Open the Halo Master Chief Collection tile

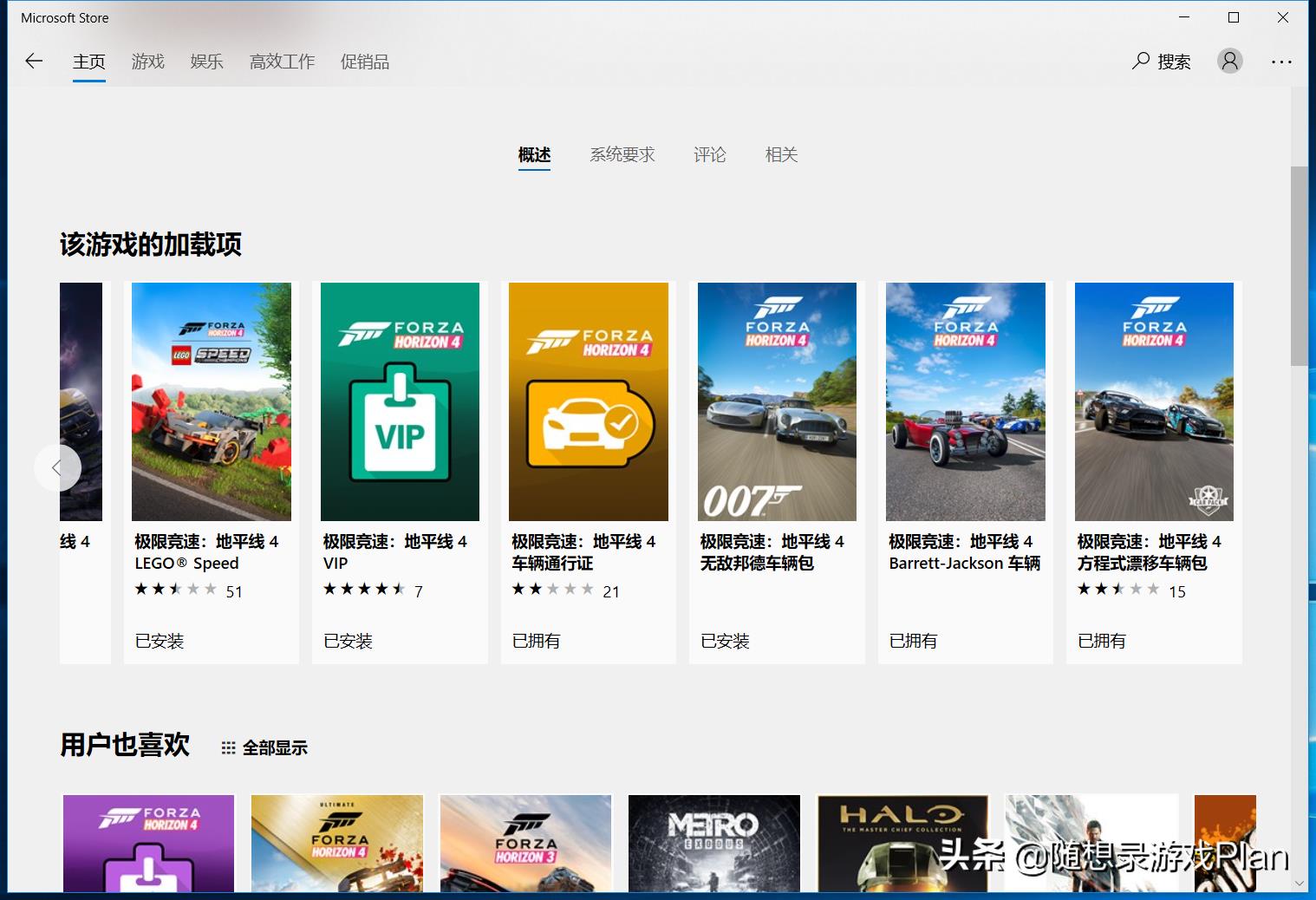[x=902, y=844]
